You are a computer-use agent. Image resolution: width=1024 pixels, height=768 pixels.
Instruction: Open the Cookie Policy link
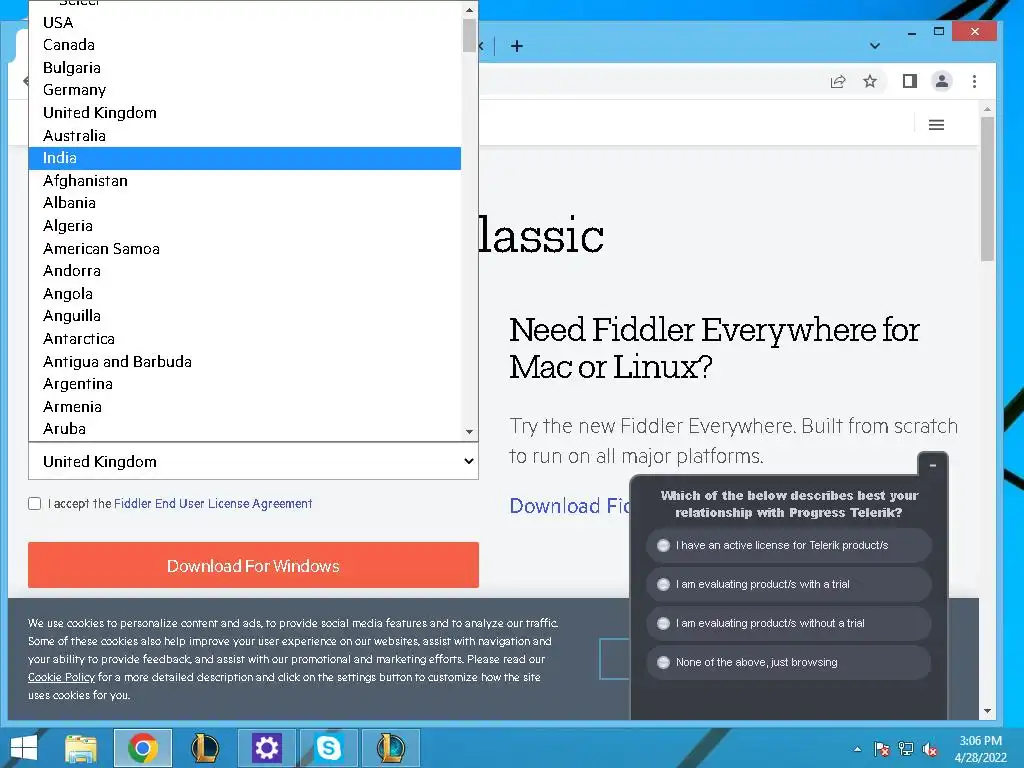[61, 677]
